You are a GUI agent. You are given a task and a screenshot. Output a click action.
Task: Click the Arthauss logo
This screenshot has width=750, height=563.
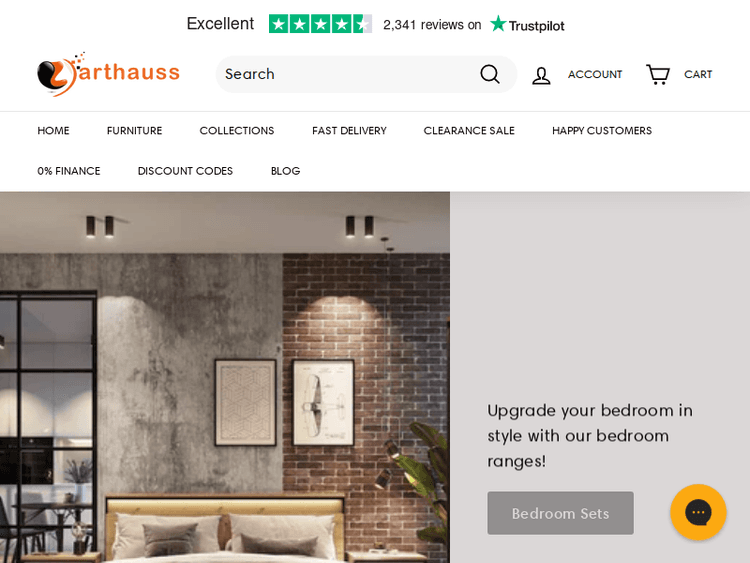[x=109, y=74]
